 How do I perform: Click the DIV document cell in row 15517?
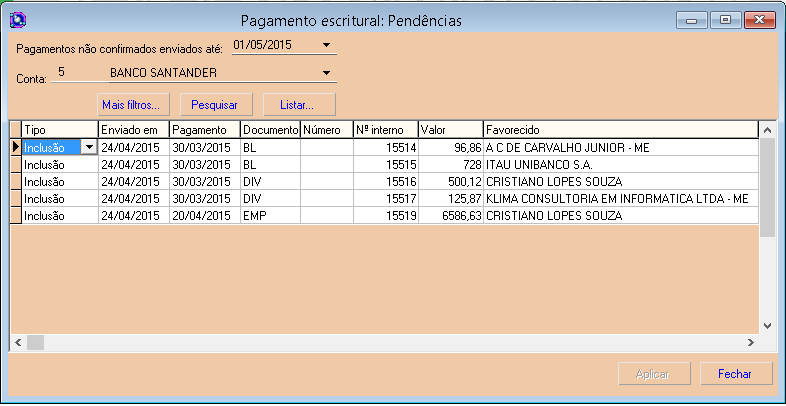[270, 199]
